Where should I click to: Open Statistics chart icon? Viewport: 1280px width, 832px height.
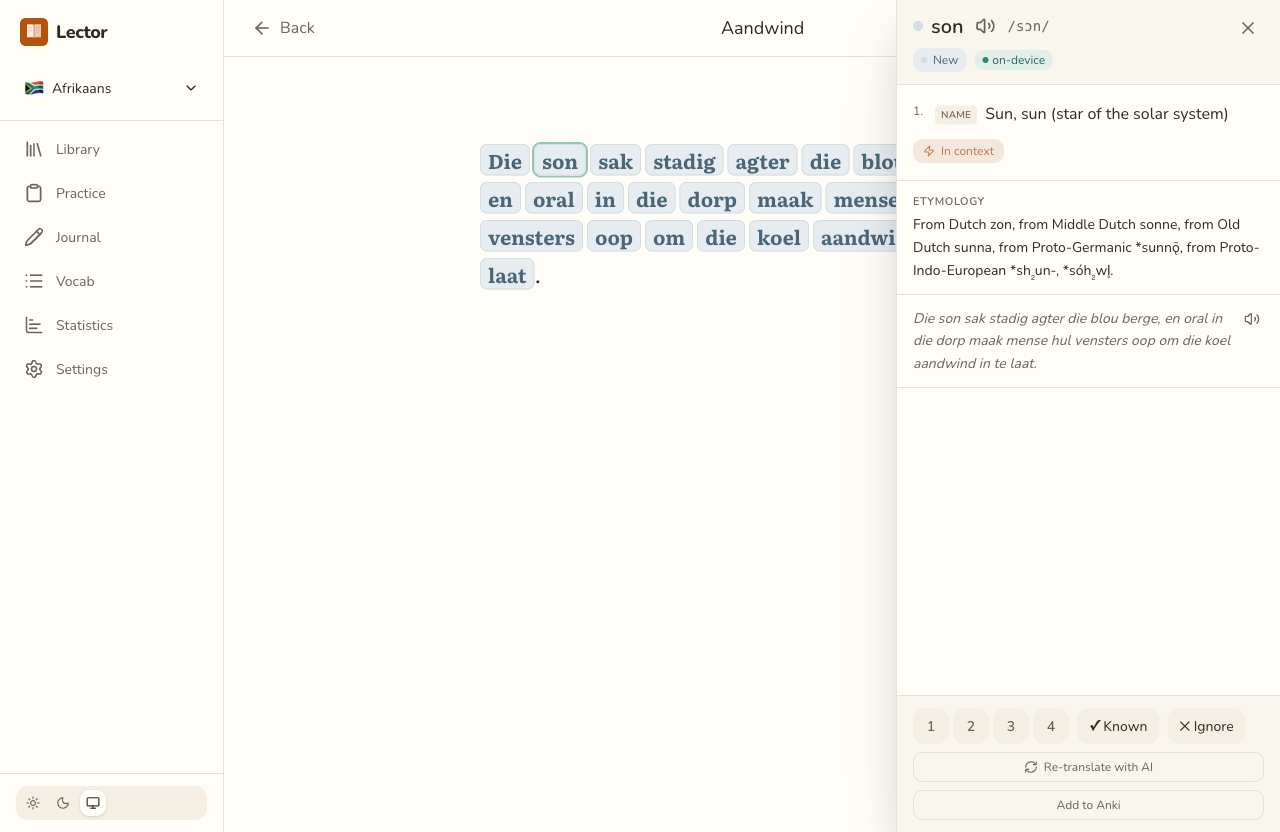pyautogui.click(x=34, y=325)
